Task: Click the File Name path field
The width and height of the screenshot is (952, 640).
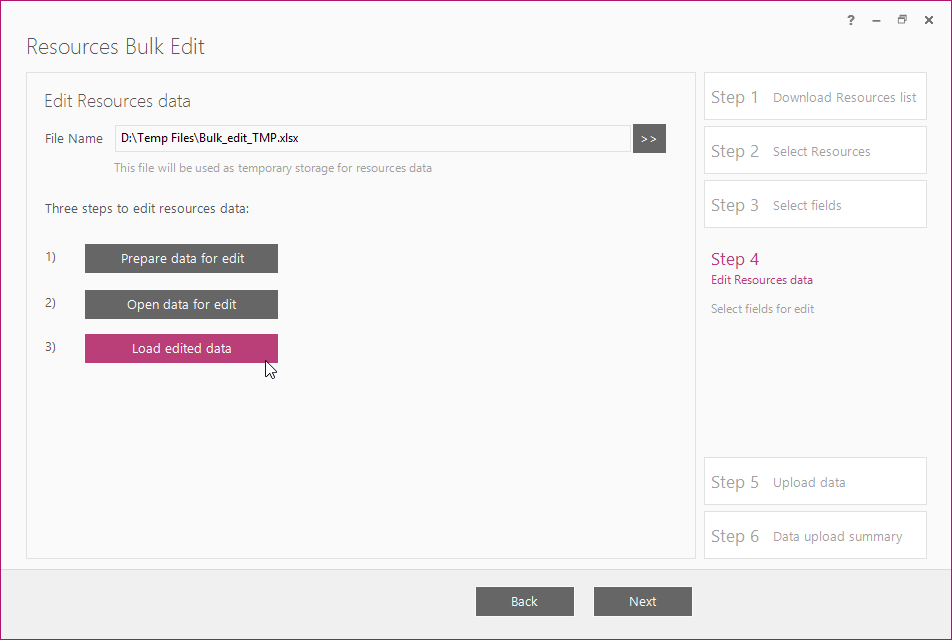Action: [x=373, y=138]
